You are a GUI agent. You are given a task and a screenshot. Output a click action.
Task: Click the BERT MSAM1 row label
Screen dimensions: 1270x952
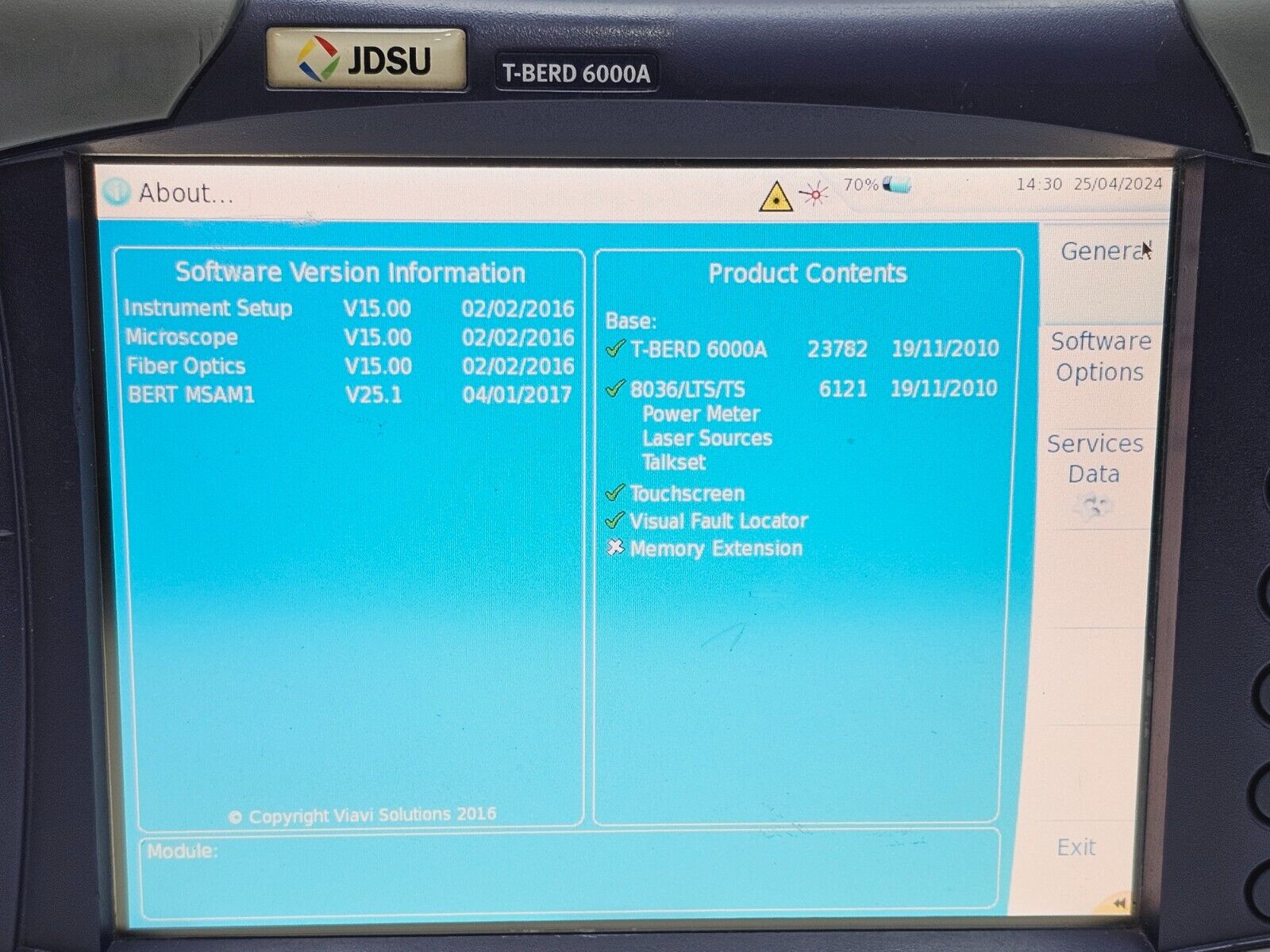pyautogui.click(x=190, y=394)
